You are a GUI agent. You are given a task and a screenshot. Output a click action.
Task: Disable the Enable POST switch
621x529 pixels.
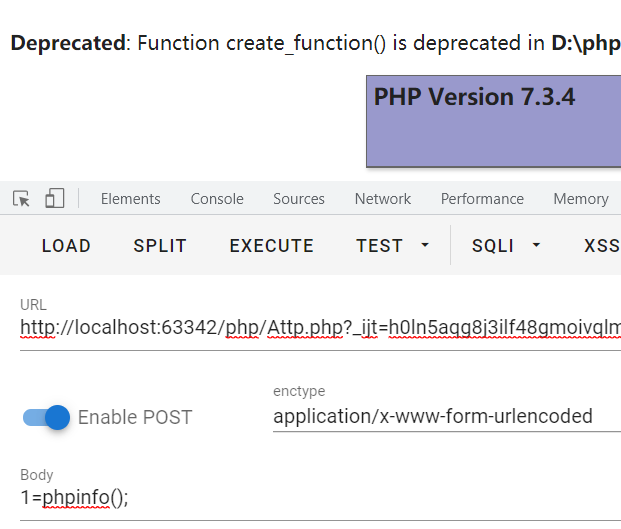[x=47, y=417]
